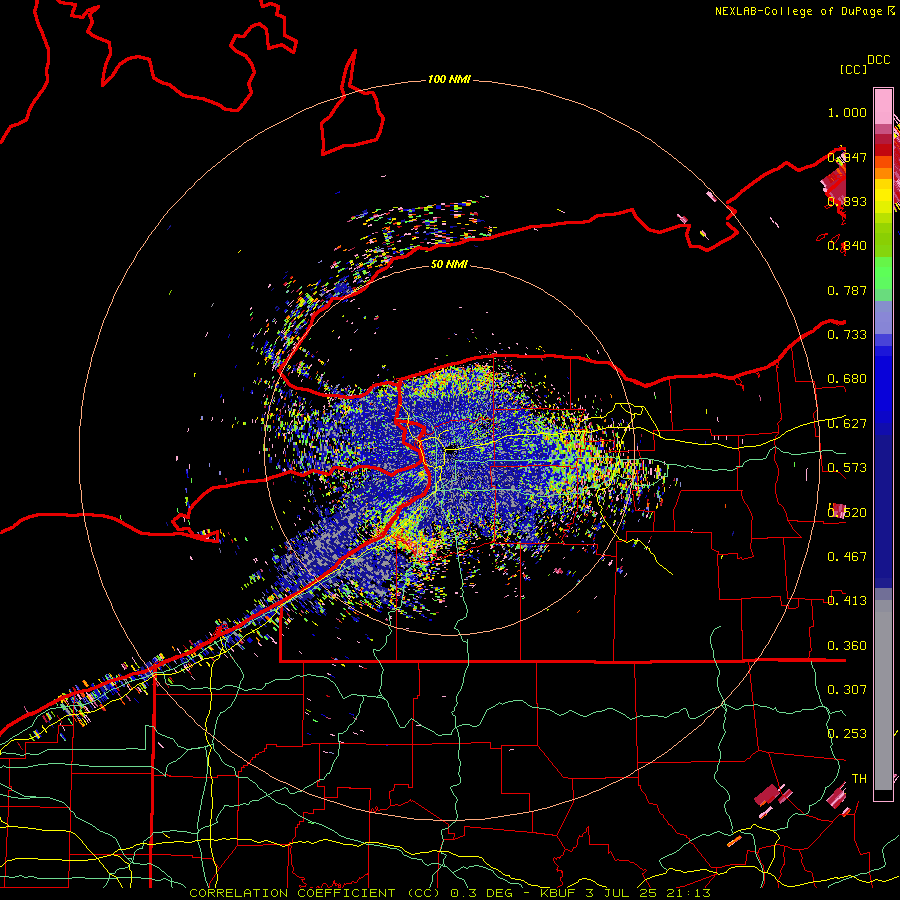Pick the gray segment of the color bar
The width and height of the screenshot is (900, 900).
(x=883, y=695)
